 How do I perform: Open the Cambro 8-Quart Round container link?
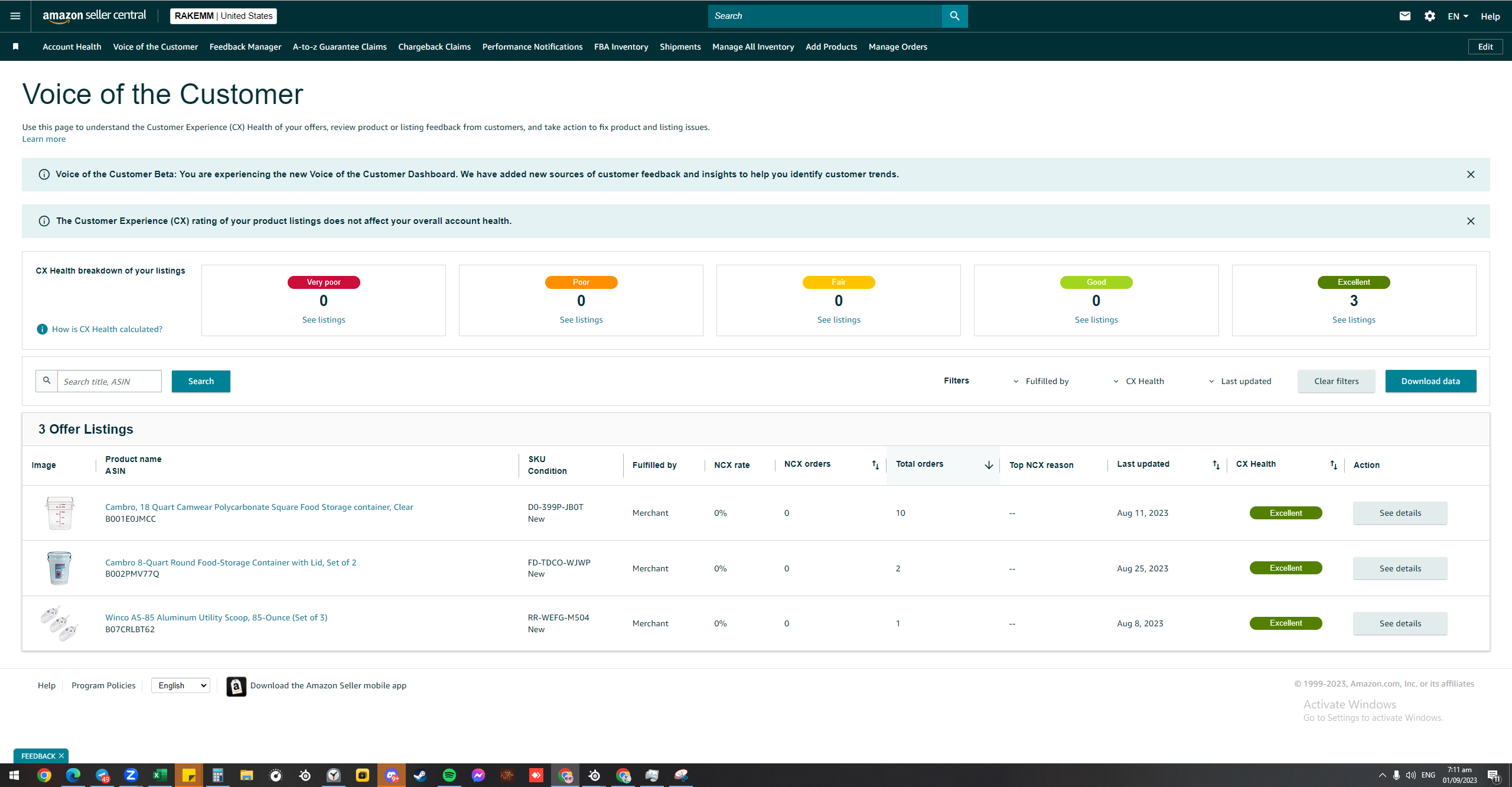coord(230,562)
